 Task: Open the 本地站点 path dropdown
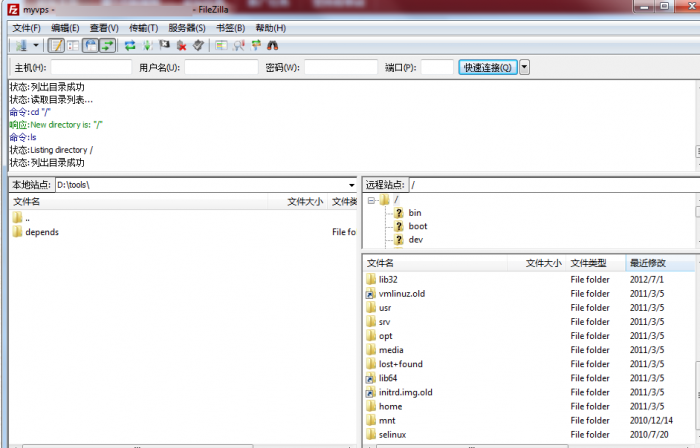point(352,185)
